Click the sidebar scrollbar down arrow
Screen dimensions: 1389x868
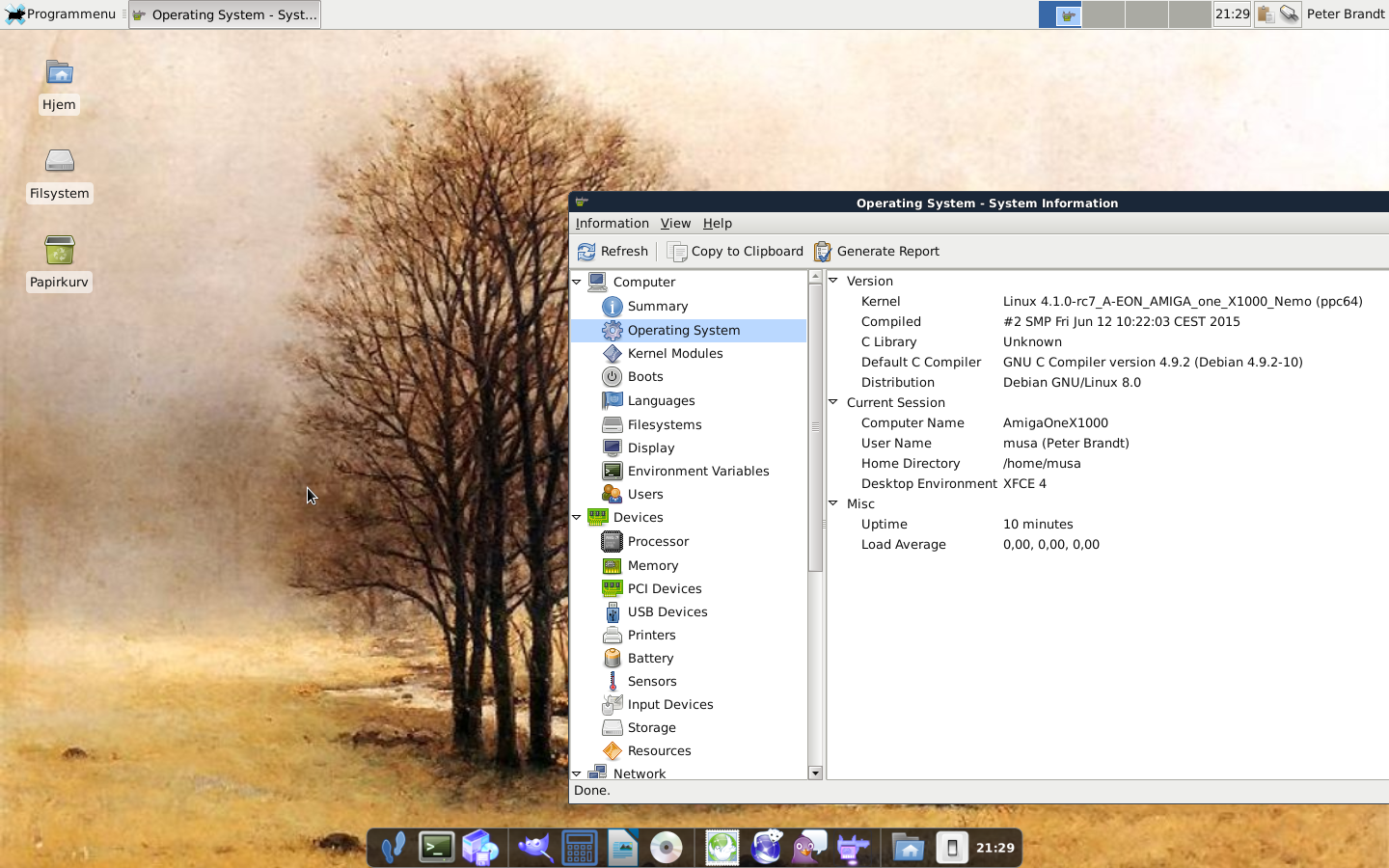[x=815, y=773]
